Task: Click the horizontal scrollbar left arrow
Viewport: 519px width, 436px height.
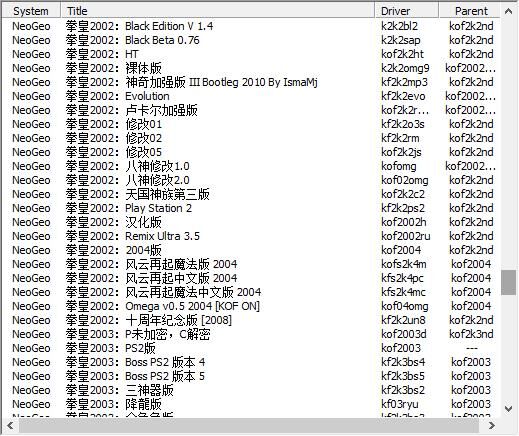Action: (x=10, y=425)
